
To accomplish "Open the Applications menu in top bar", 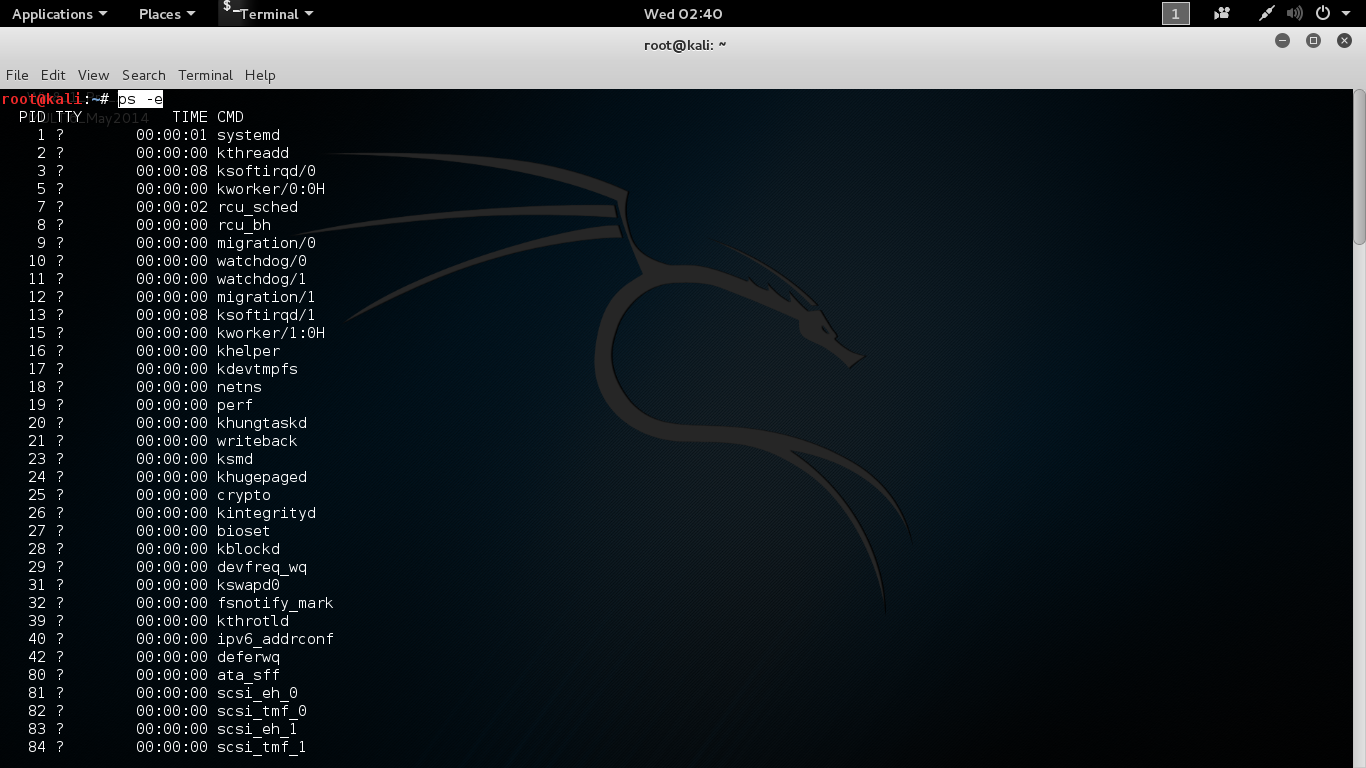I will [x=59, y=14].
